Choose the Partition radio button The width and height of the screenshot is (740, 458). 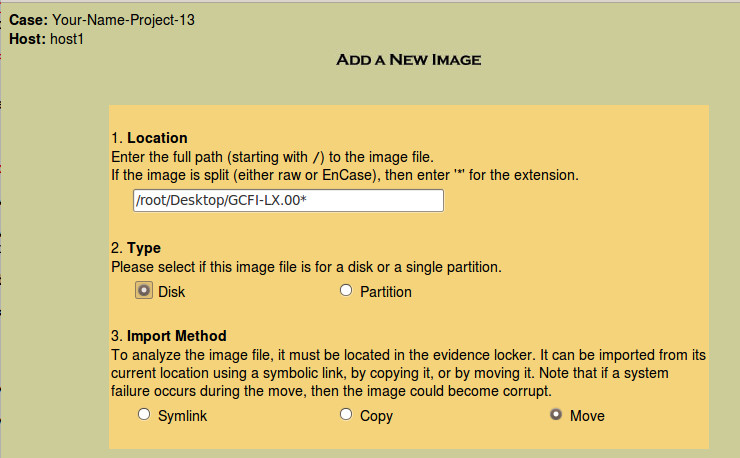(x=346, y=291)
